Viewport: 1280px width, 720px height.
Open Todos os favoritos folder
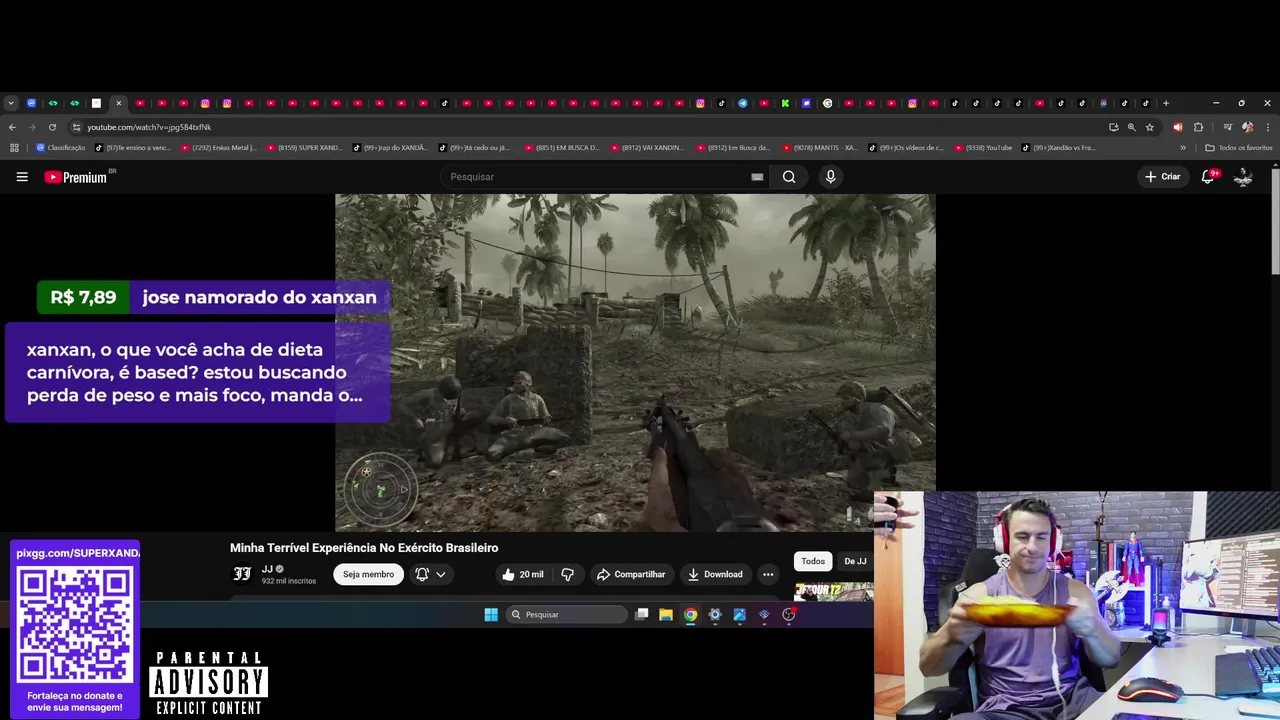pos(1239,148)
